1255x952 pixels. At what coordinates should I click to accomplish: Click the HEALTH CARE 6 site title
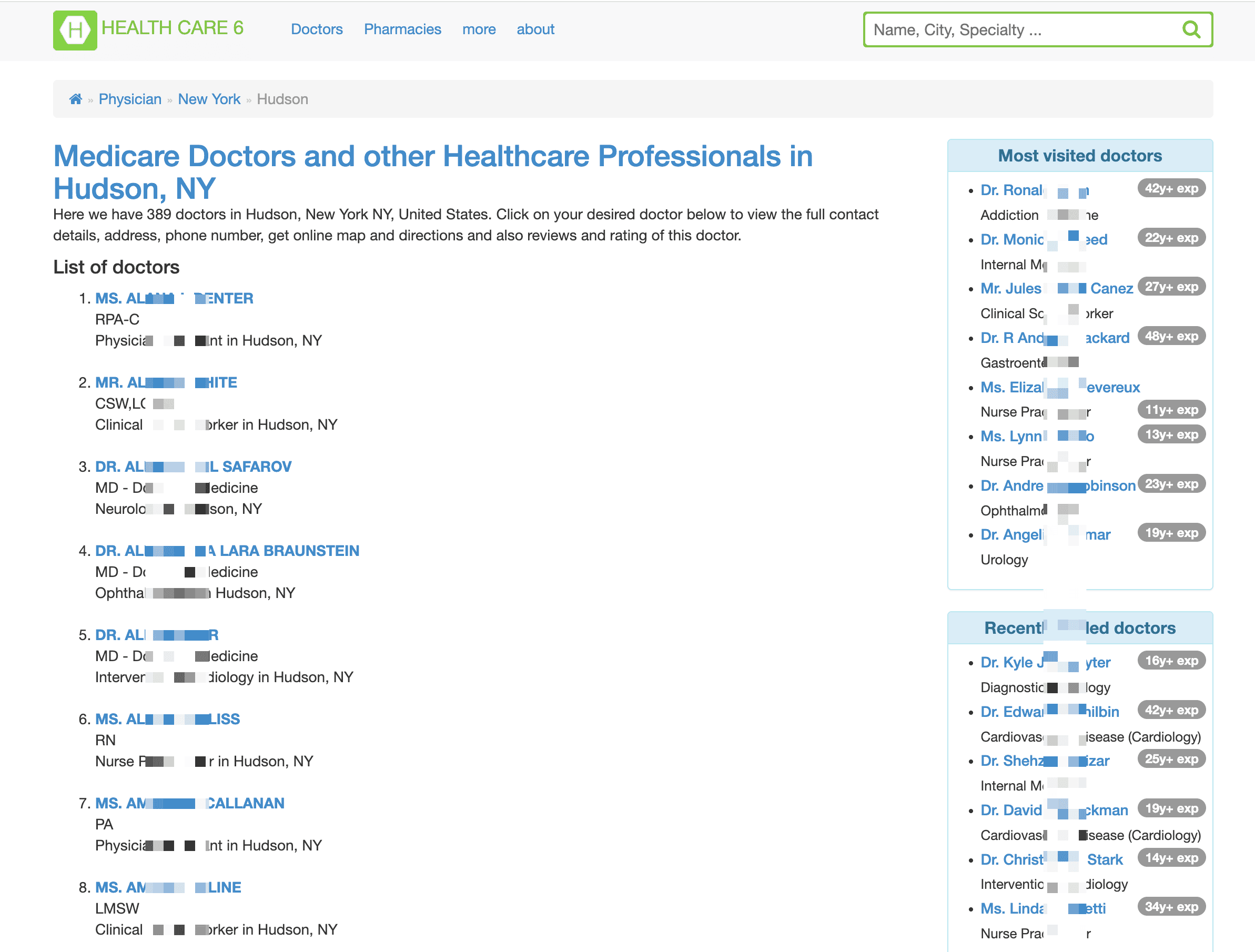[173, 28]
